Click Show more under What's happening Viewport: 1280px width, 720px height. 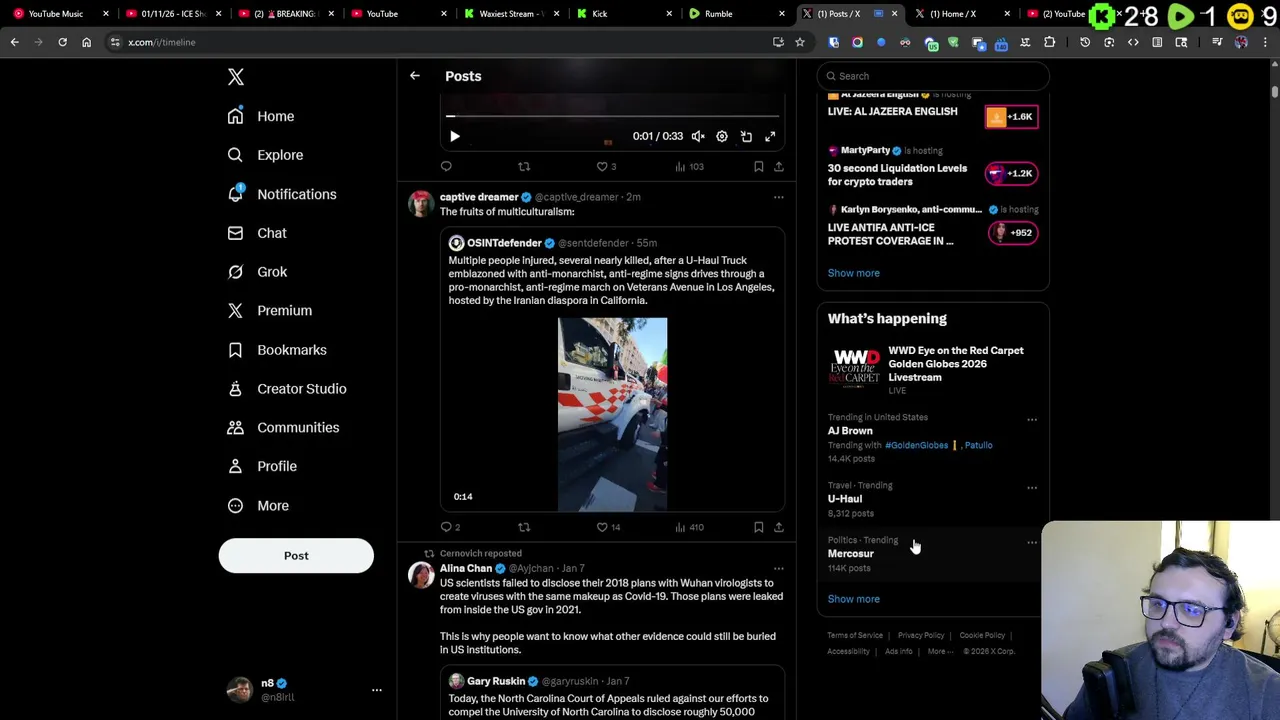853,599
